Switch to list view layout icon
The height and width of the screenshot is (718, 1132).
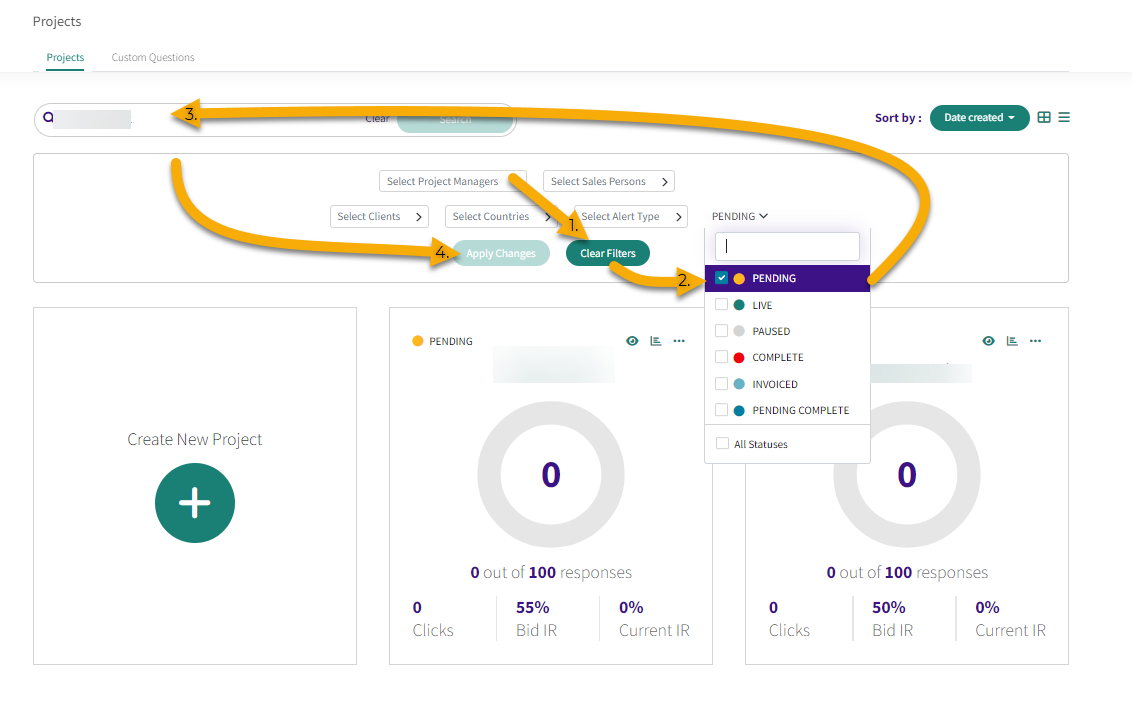[x=1064, y=117]
